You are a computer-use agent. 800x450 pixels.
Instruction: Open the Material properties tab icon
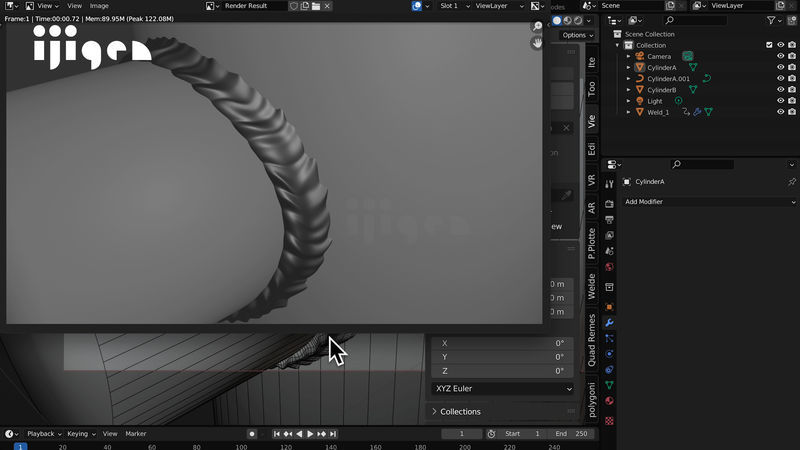click(x=609, y=401)
